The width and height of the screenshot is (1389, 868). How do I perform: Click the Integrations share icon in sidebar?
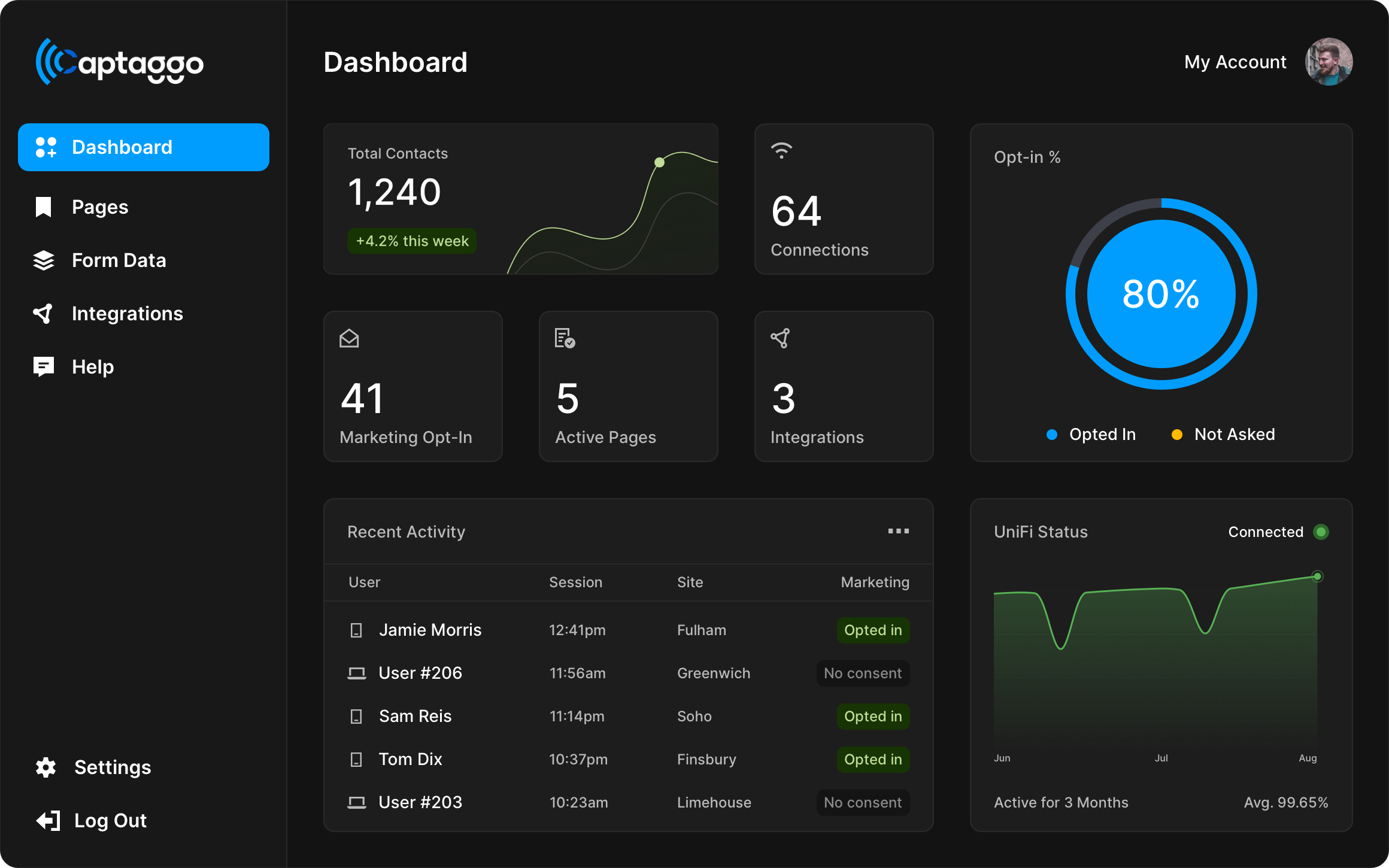(43, 314)
